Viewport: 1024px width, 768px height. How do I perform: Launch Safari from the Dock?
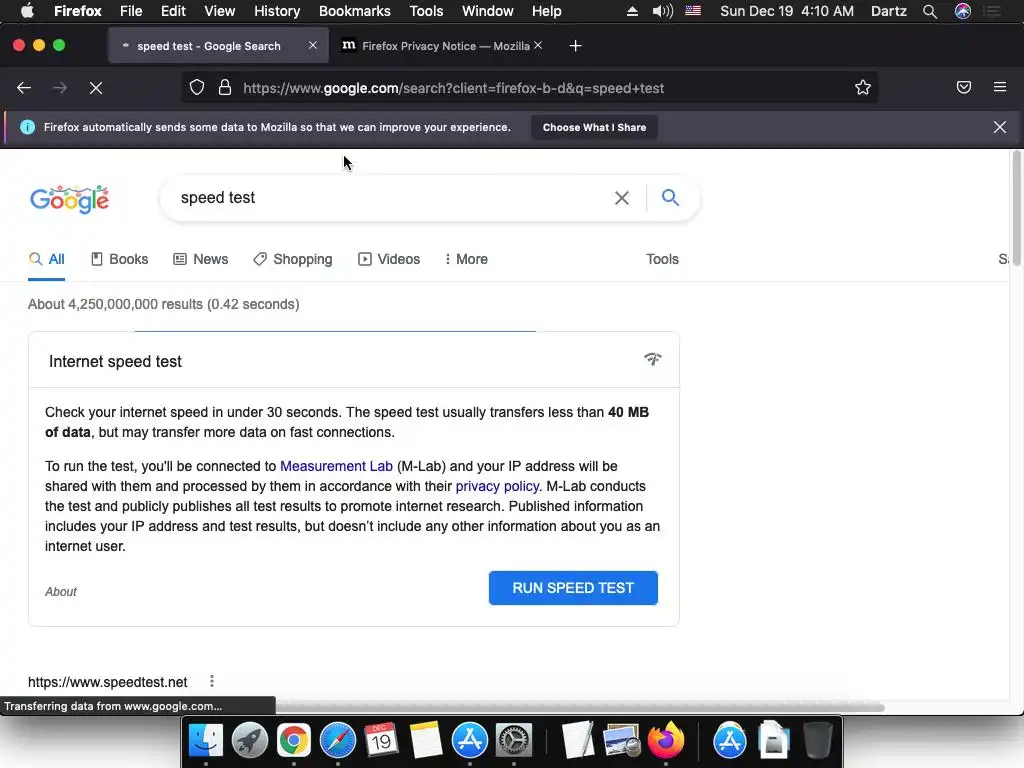338,740
